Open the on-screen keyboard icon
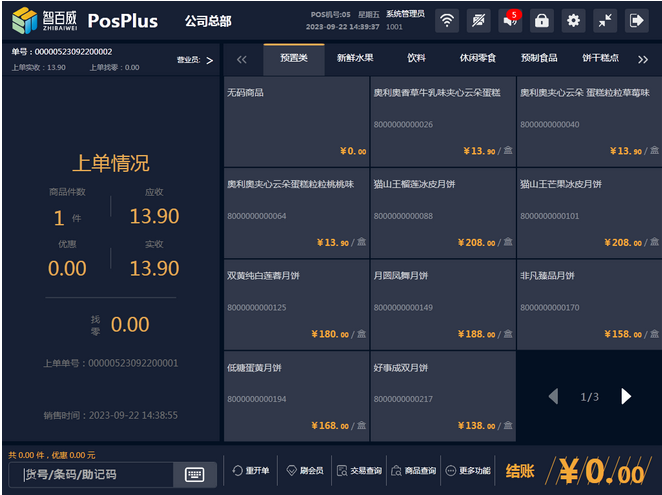The width and height of the screenshot is (662, 495). coord(194,474)
